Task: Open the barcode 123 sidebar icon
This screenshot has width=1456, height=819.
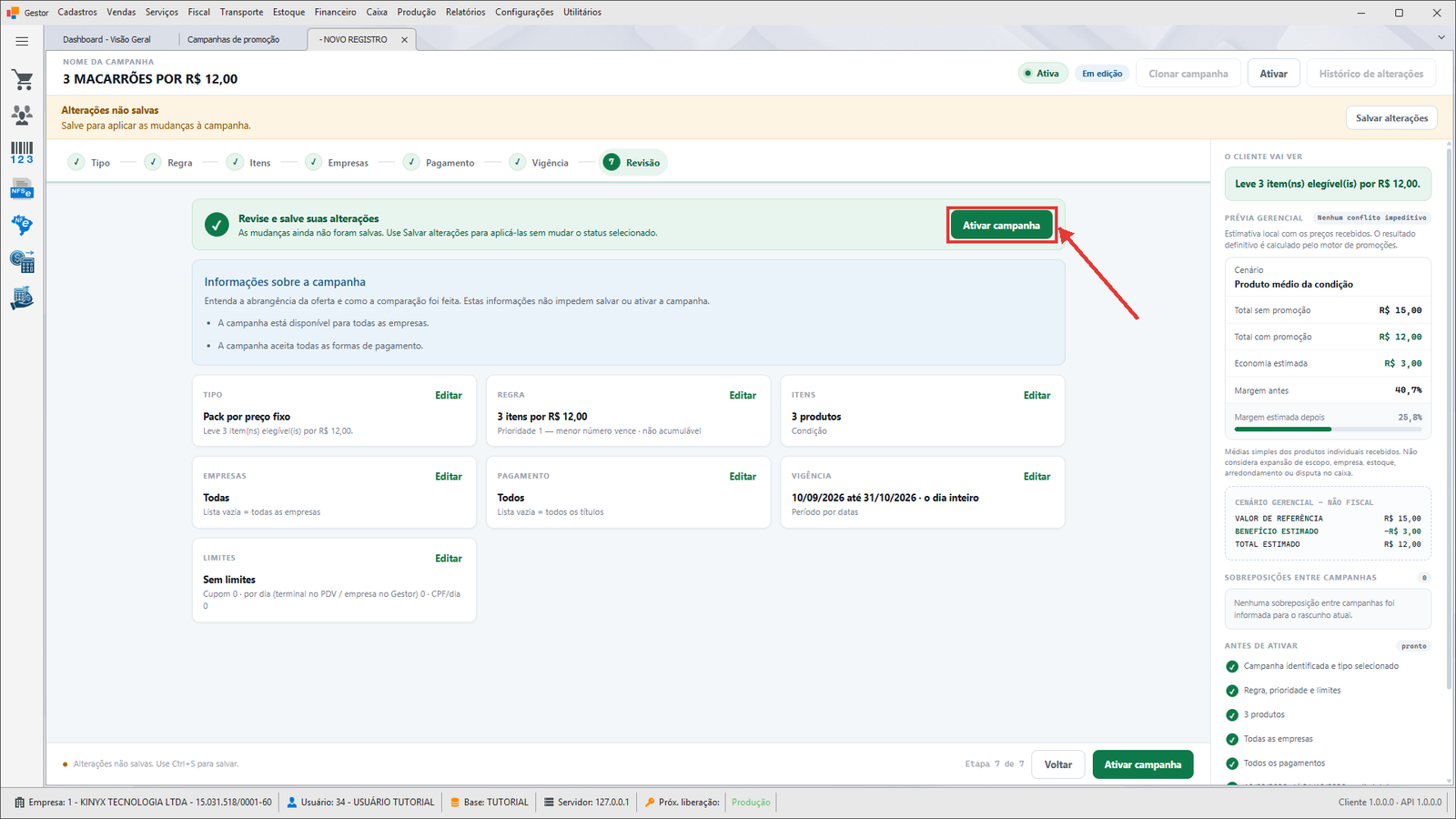Action: [x=23, y=152]
